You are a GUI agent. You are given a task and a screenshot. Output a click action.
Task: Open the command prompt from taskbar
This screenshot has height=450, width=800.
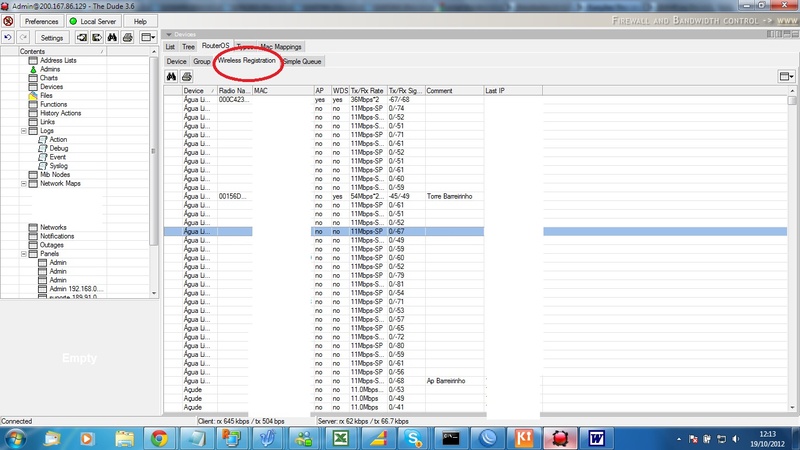tap(451, 438)
